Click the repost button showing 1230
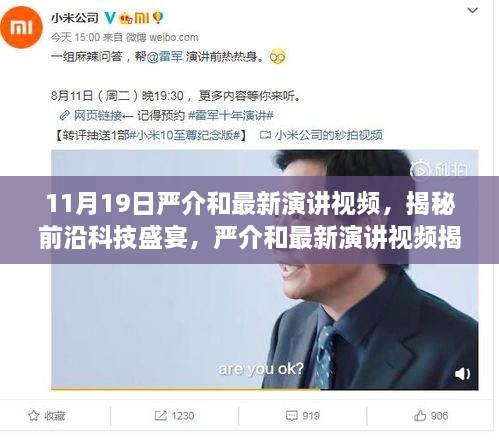This screenshot has height=440, width=499. pos(174,416)
